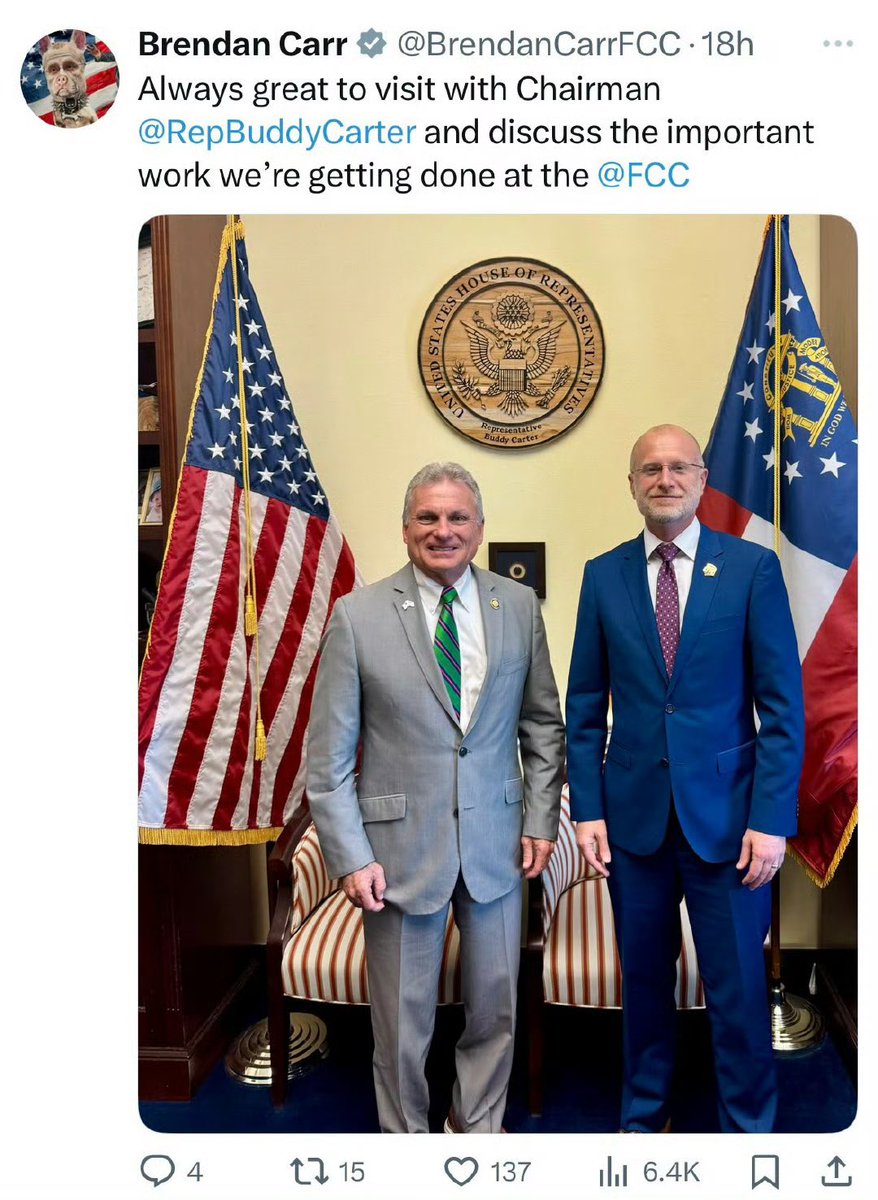
Task: Click the reply count of 4
Action: pyautogui.click(x=195, y=1171)
